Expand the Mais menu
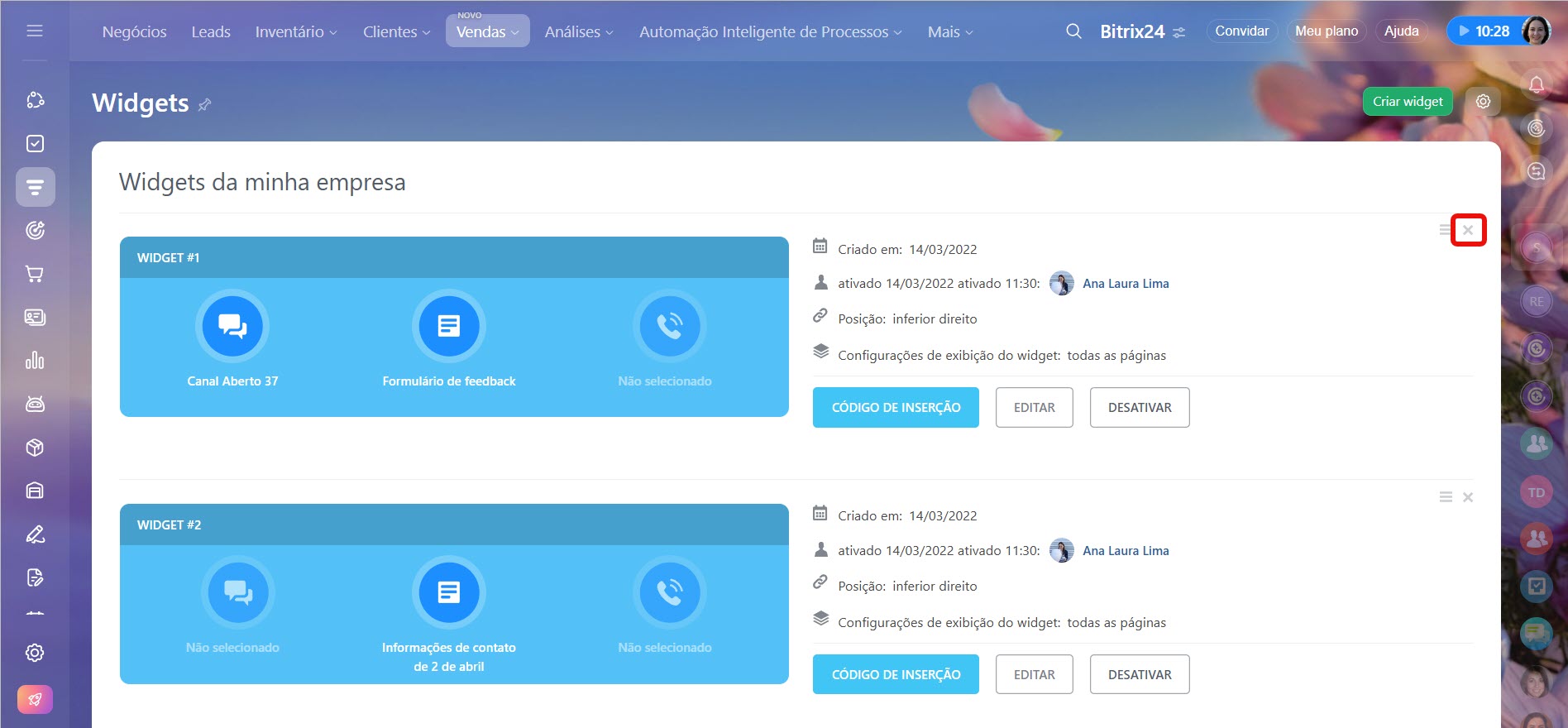The image size is (1568, 728). pyautogui.click(x=949, y=32)
